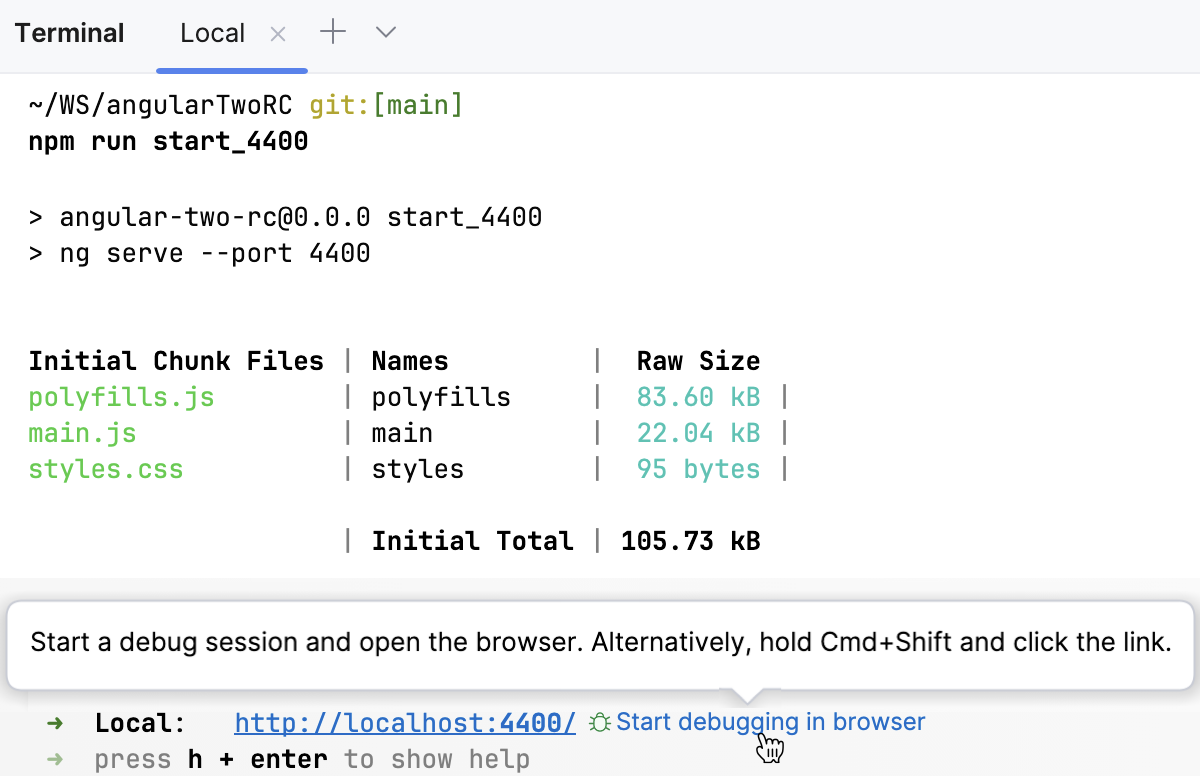Click the debug session tooltip popup
This screenshot has height=780, width=1200.
click(x=600, y=642)
